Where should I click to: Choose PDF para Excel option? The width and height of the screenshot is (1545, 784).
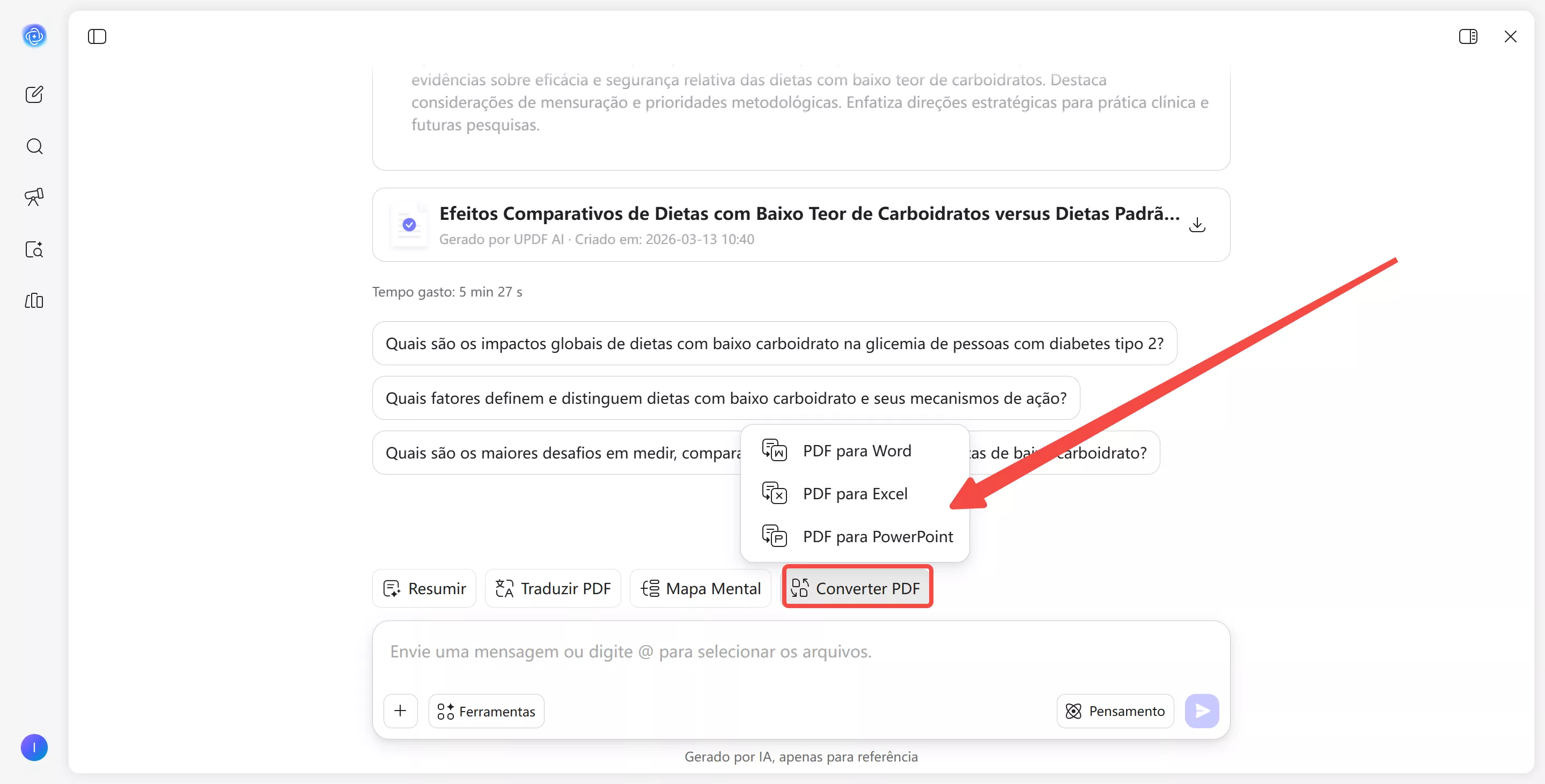[854, 494]
